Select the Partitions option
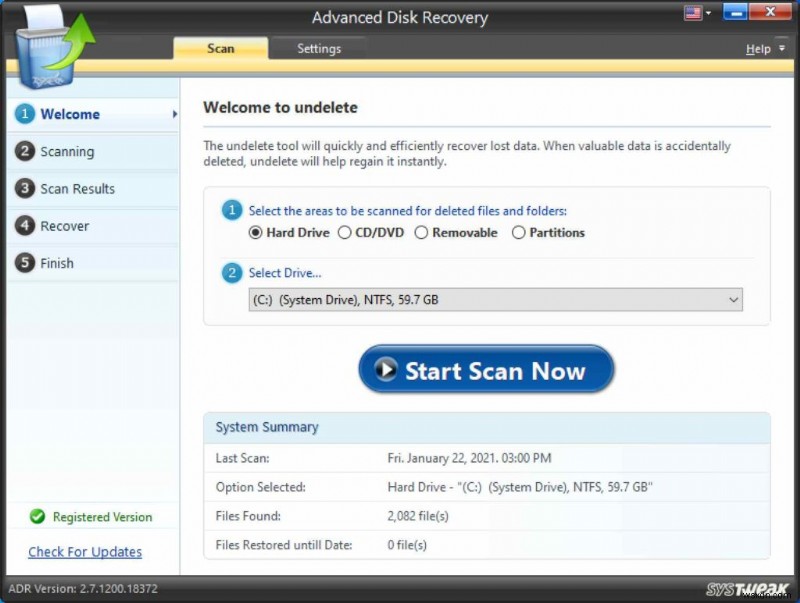This screenshot has height=603, width=800. [x=519, y=232]
